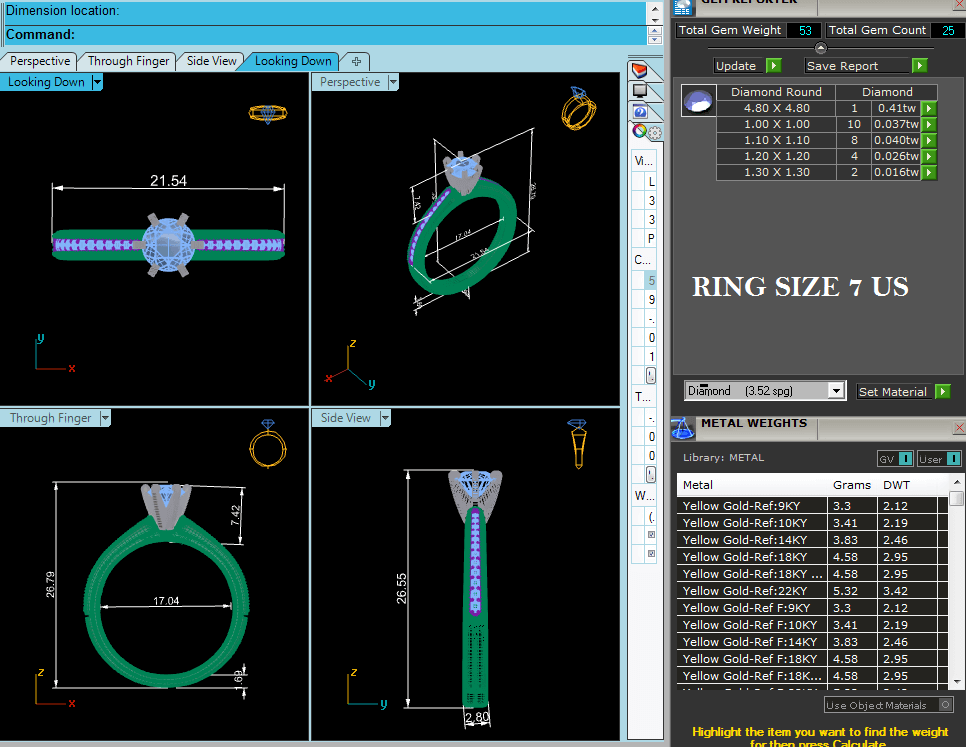Screen dimensions: 966x747
Task: Click green arrow next to Update
Action: (x=773, y=66)
